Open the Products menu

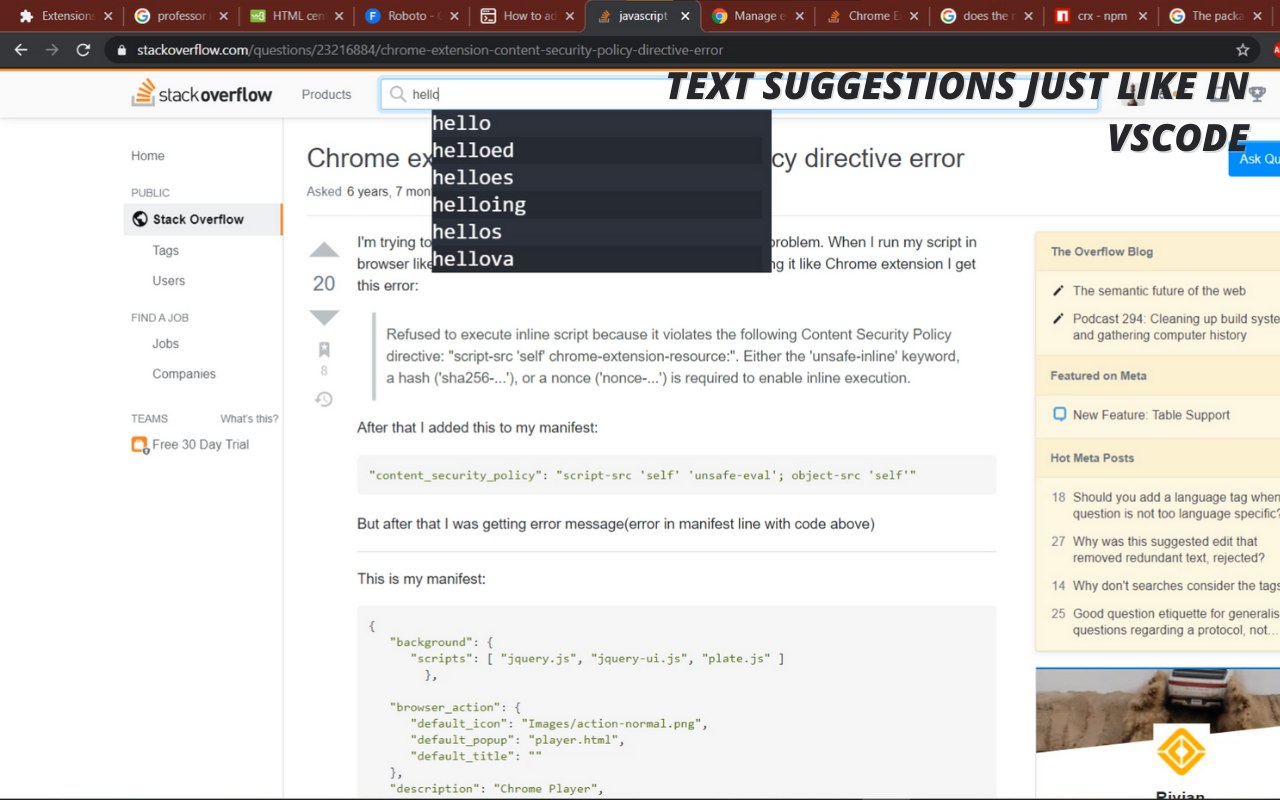click(326, 94)
